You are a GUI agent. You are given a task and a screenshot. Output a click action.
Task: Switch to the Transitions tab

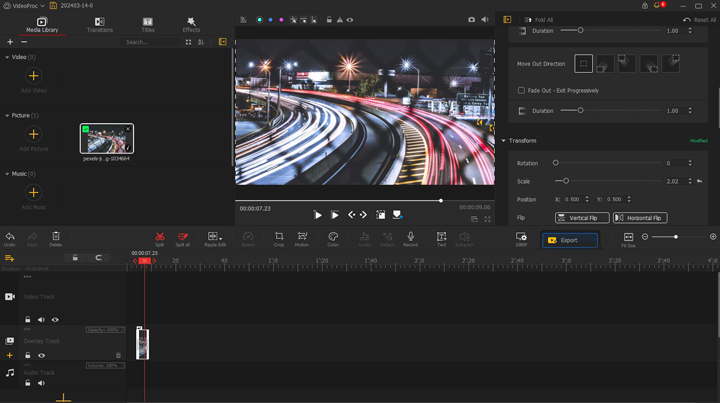[x=99, y=25]
